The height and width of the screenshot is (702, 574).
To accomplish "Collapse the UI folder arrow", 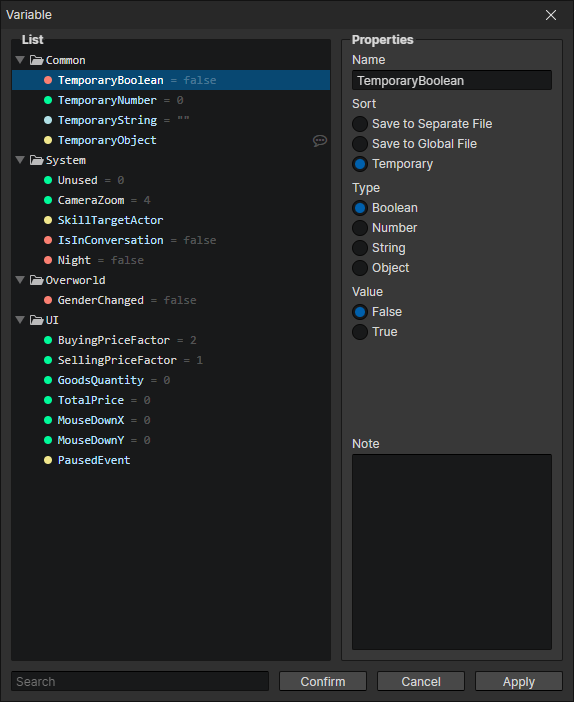I will point(20,320).
